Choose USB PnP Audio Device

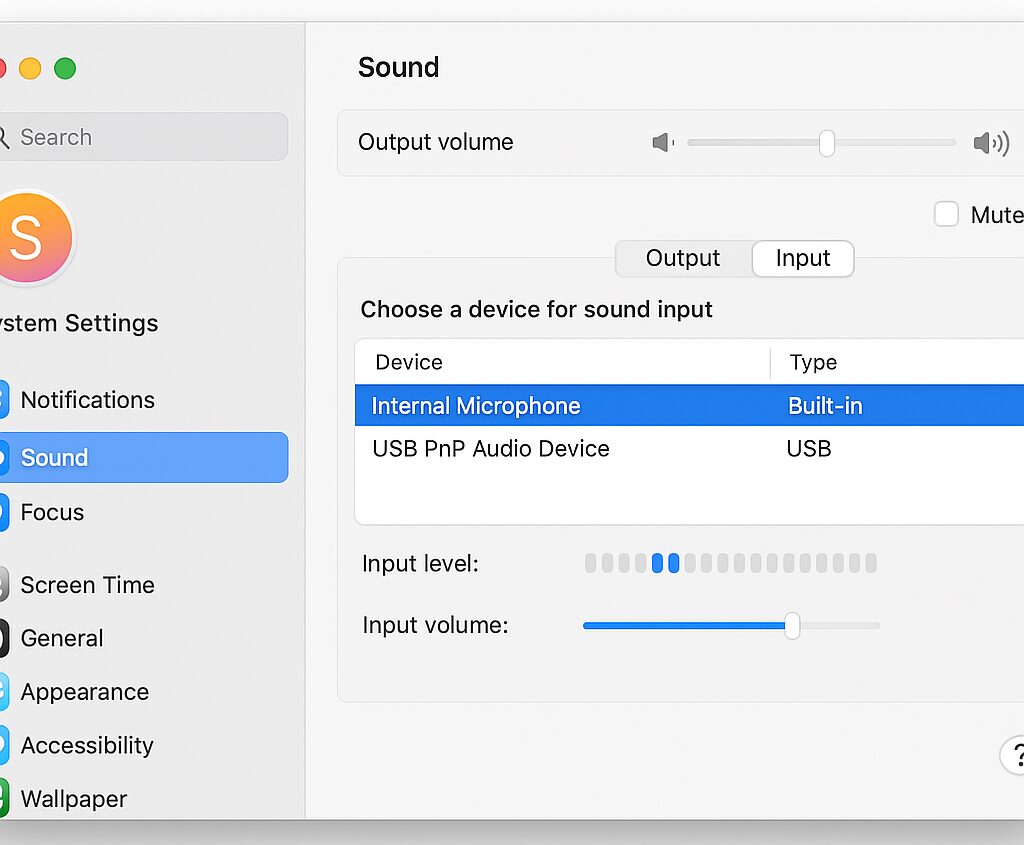(x=491, y=449)
